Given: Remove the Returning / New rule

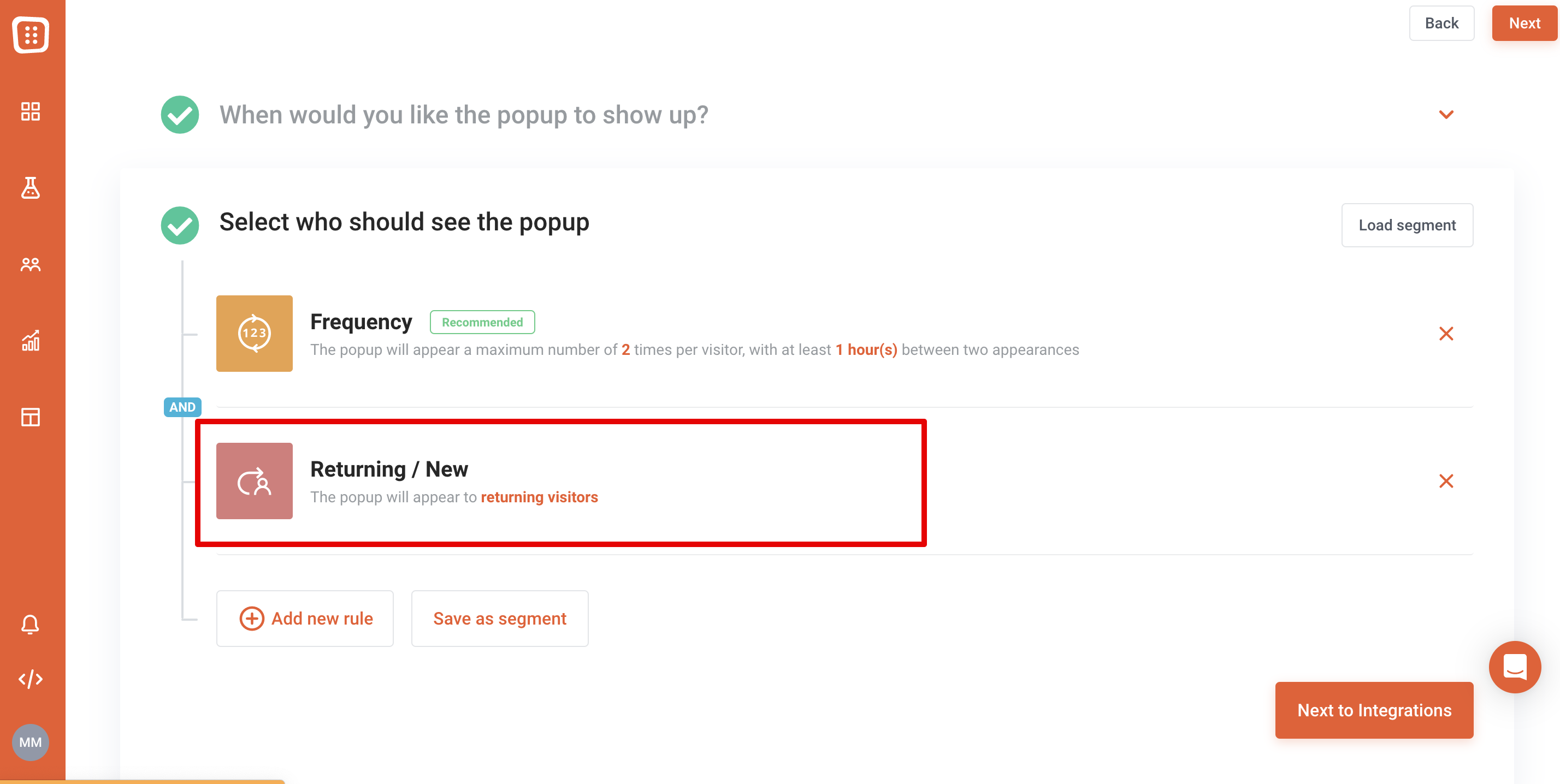Looking at the screenshot, I should click(1446, 482).
